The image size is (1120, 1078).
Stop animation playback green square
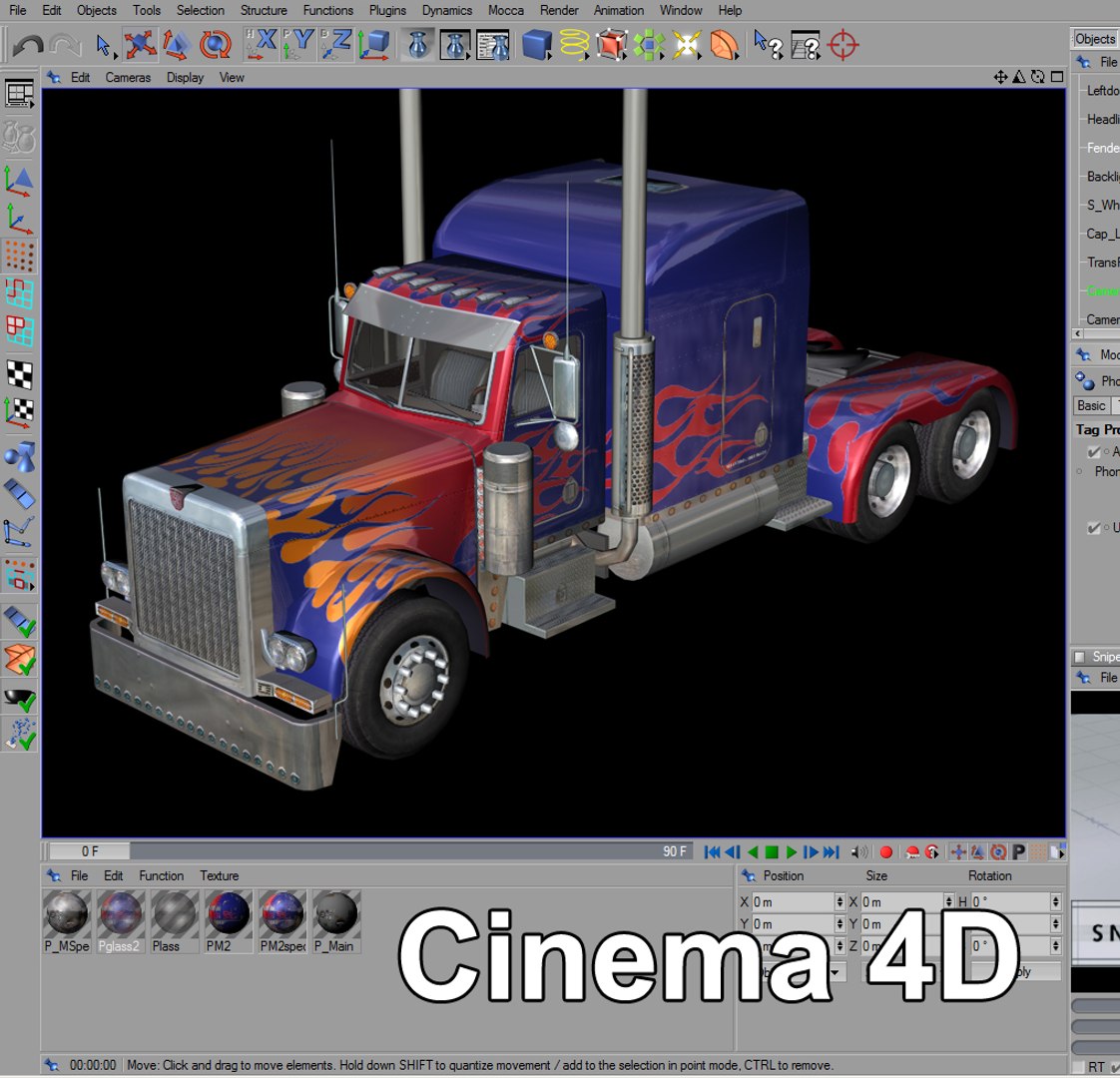[x=772, y=851]
